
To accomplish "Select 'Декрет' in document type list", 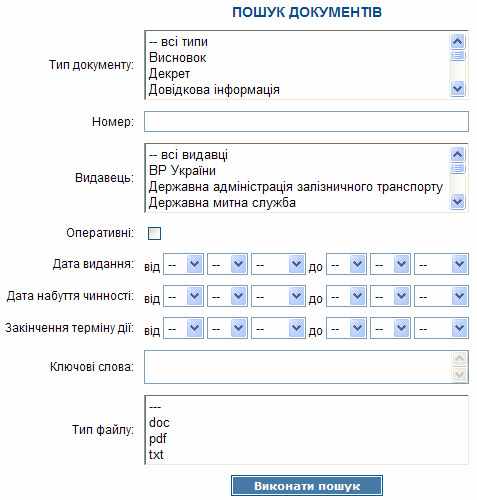I will pyautogui.click(x=169, y=74).
